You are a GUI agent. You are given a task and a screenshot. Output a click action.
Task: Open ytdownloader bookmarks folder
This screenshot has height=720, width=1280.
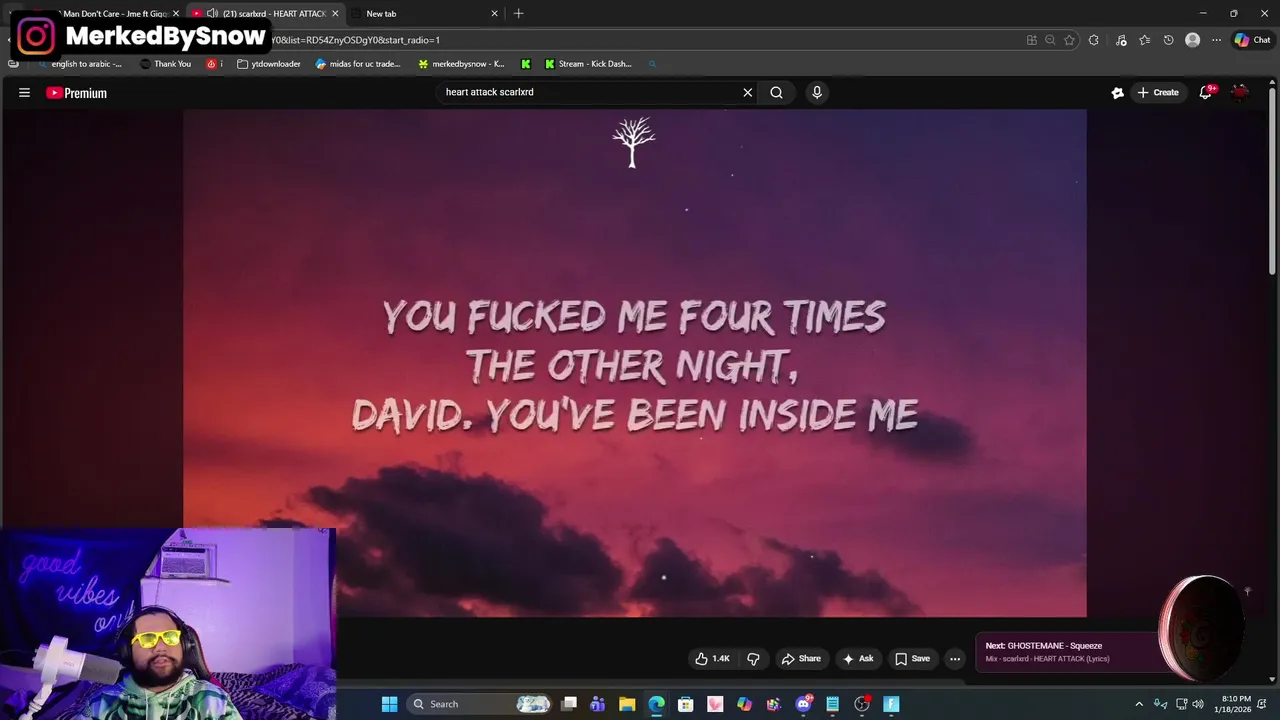click(x=269, y=64)
